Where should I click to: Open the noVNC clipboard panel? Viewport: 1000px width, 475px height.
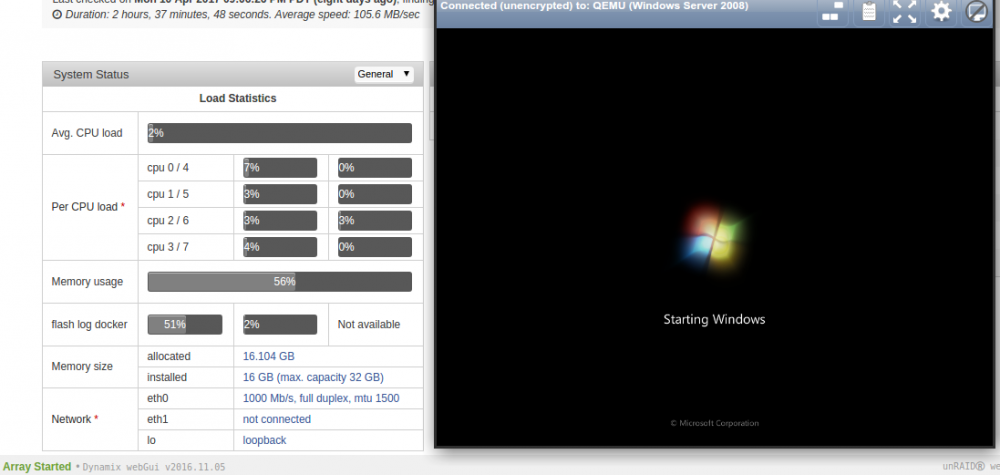869,12
